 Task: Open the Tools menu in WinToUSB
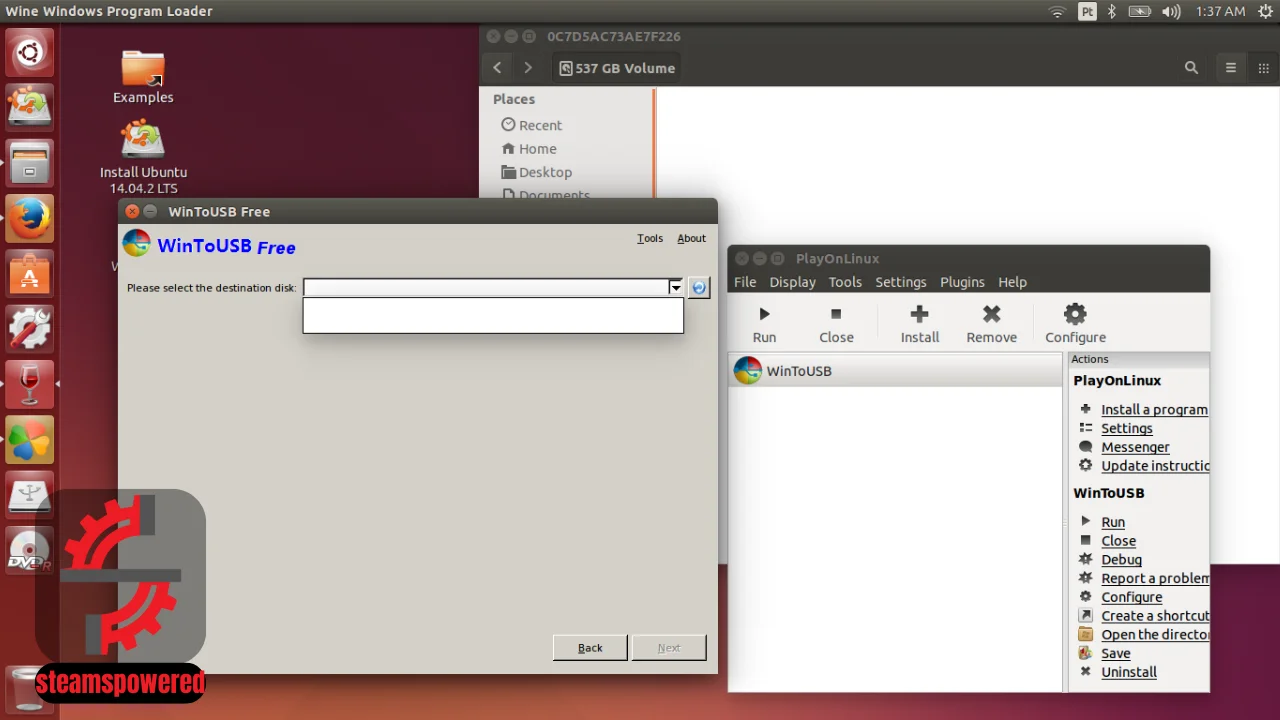pyautogui.click(x=650, y=238)
